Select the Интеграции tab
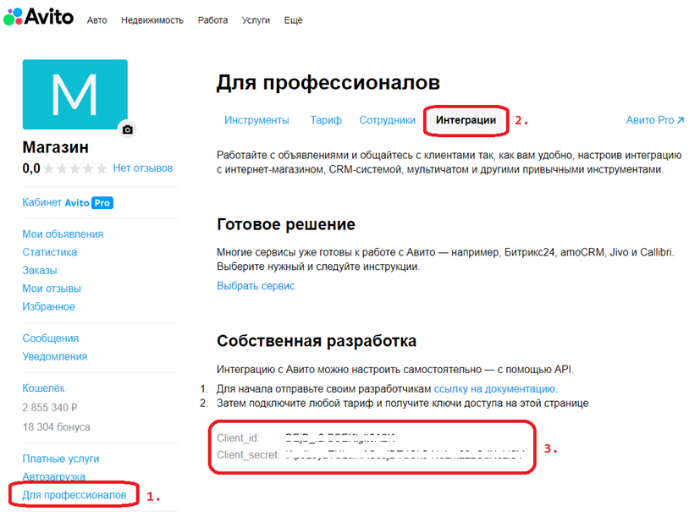The width and height of the screenshot is (700, 519). (465, 120)
